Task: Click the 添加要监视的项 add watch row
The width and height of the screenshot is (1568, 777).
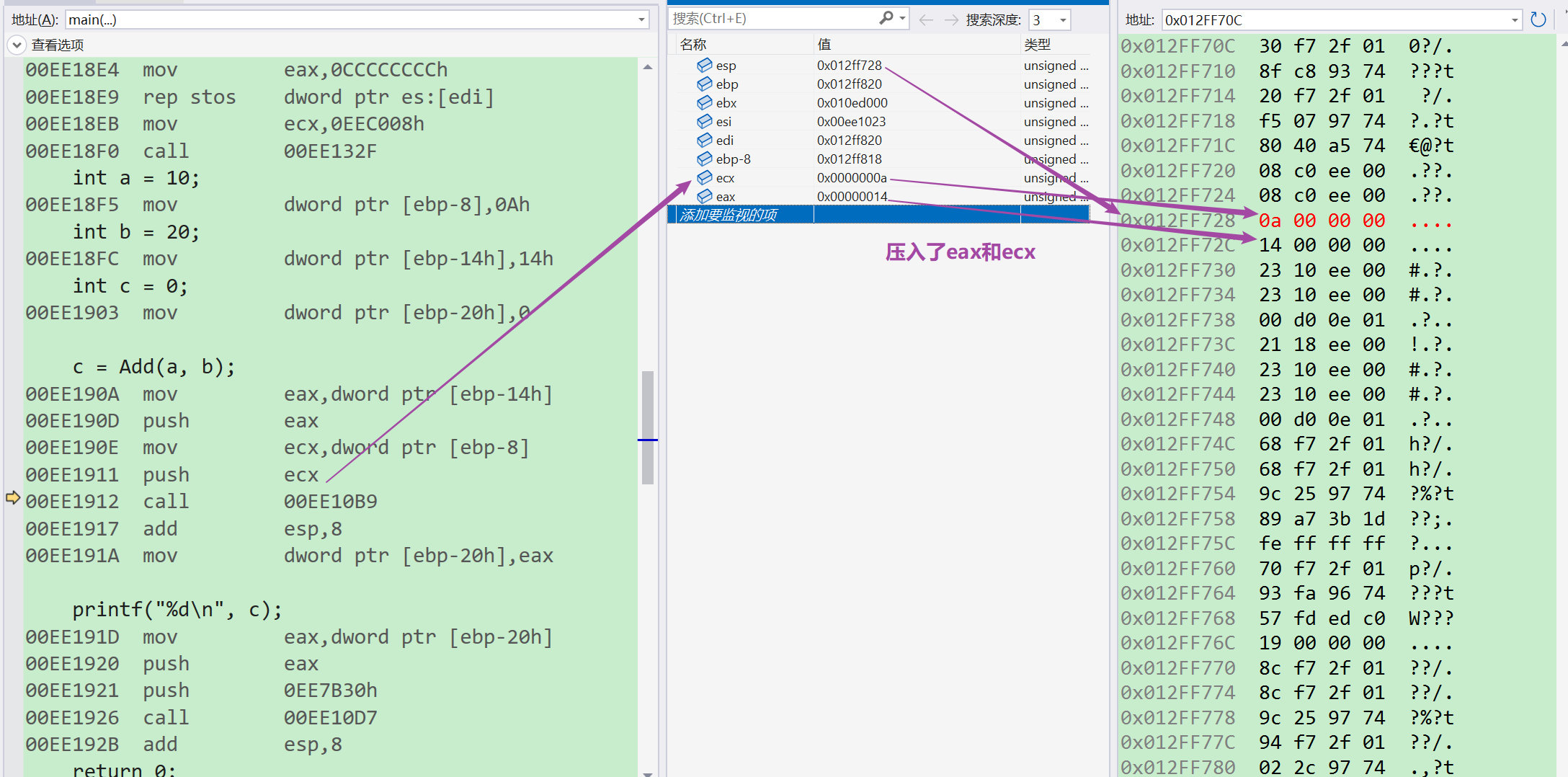Action: [878, 215]
